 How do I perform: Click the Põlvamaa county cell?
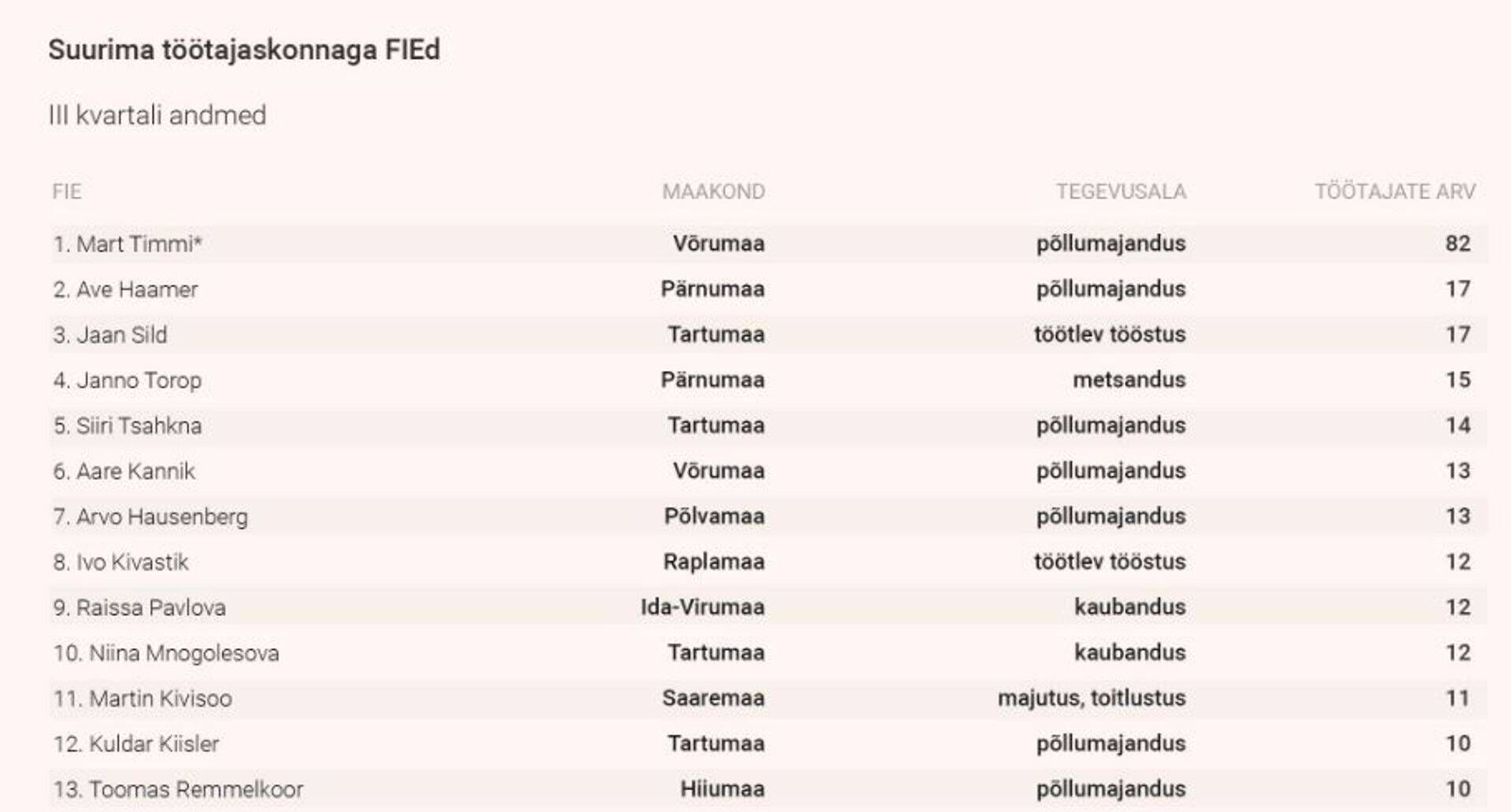pos(714,516)
